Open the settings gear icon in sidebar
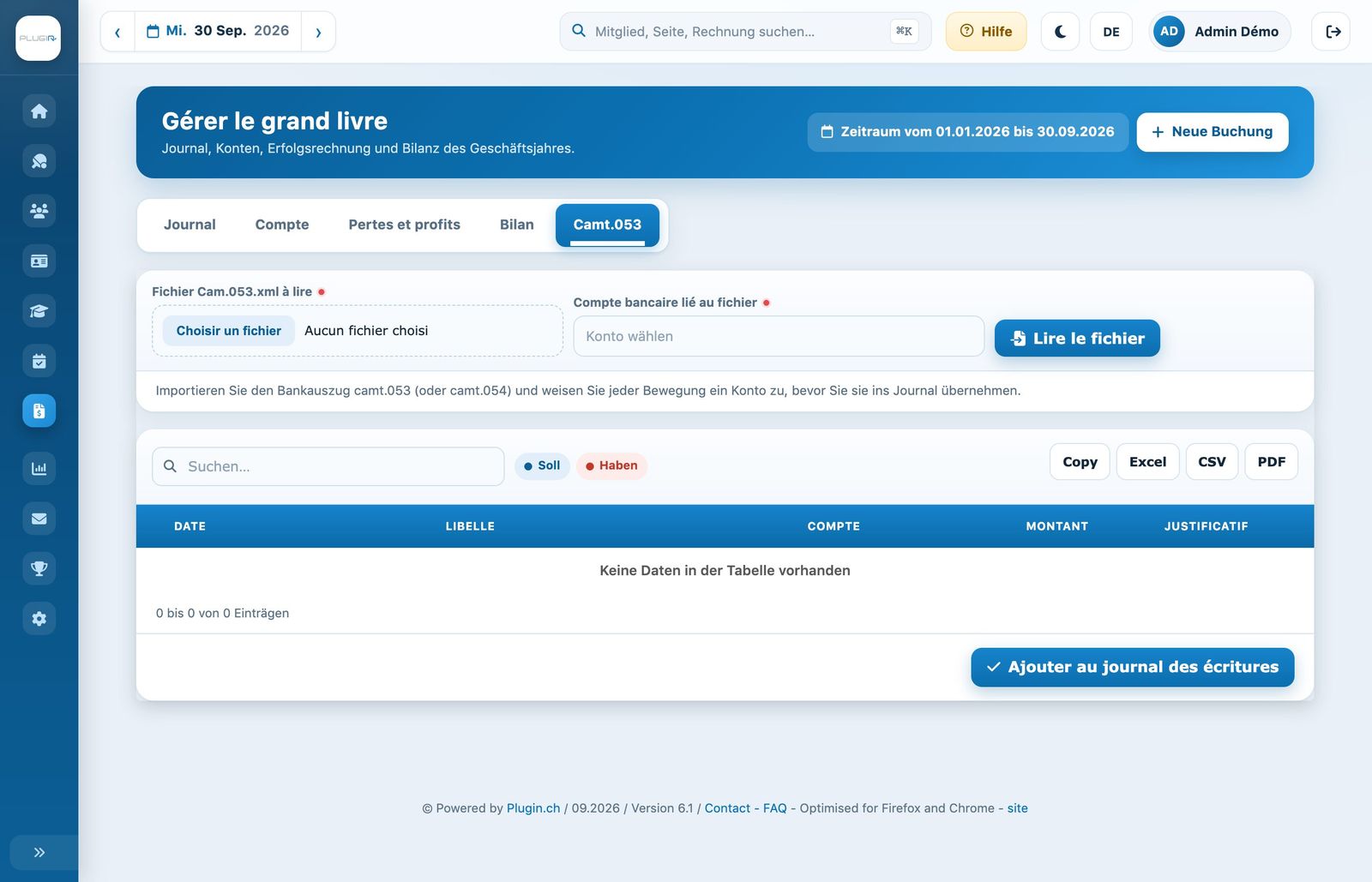 pyautogui.click(x=39, y=619)
